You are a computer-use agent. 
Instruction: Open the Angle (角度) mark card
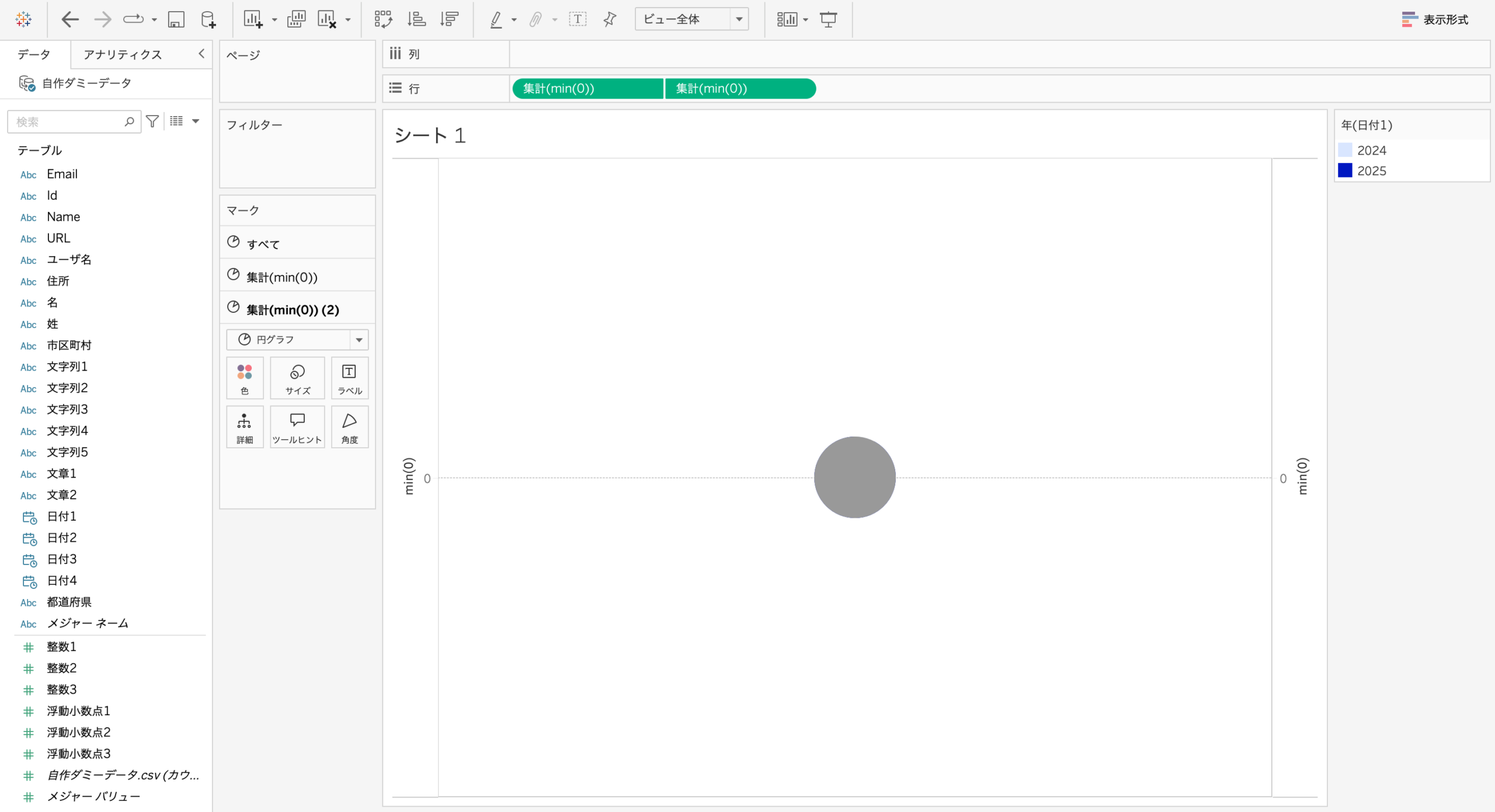click(x=349, y=427)
